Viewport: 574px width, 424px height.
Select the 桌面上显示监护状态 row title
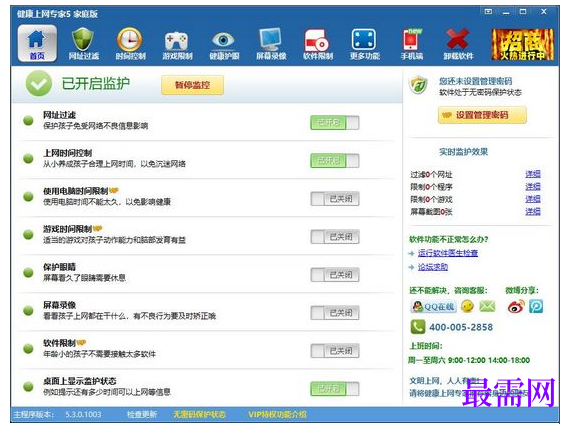(x=79, y=381)
